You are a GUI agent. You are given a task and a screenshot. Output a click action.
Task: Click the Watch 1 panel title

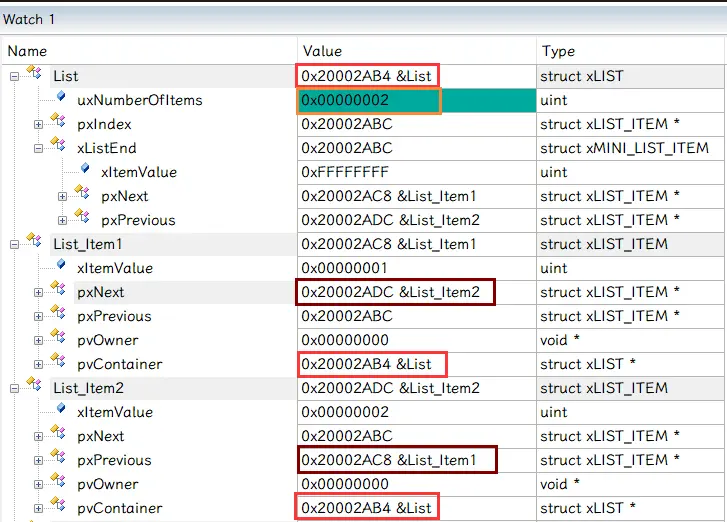pyautogui.click(x=30, y=19)
